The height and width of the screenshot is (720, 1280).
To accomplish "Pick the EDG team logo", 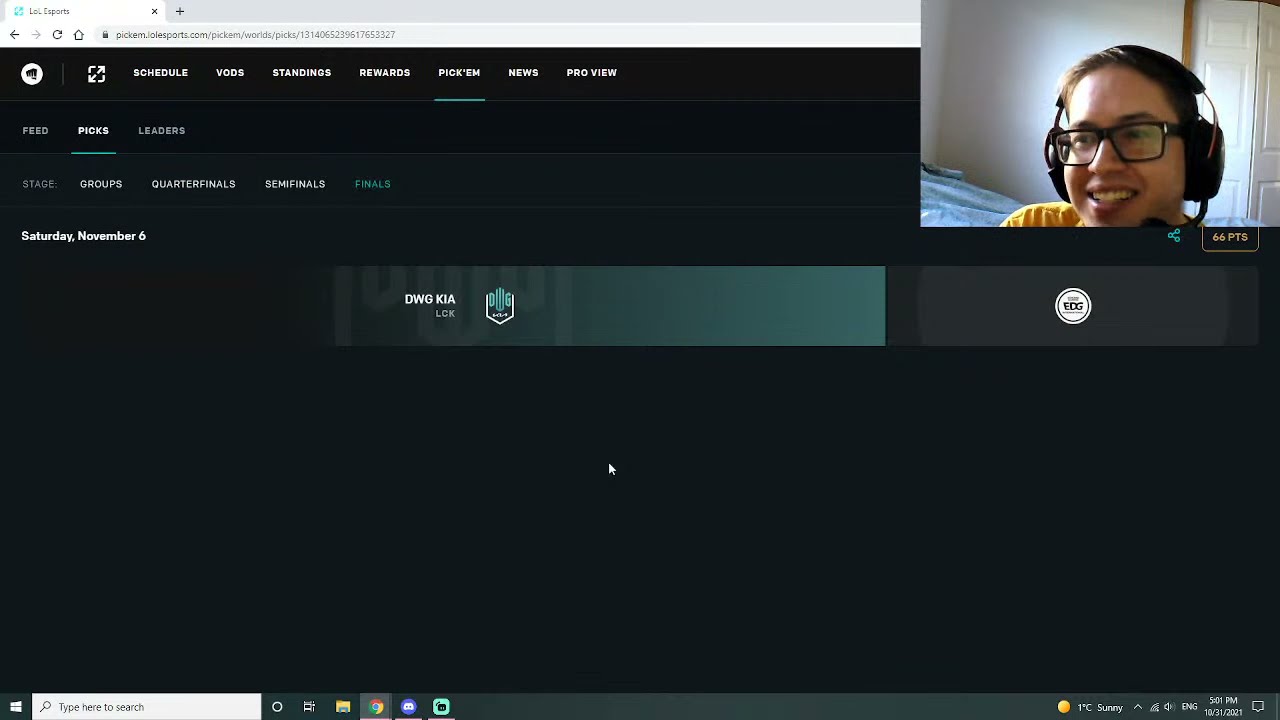I will point(1073,306).
